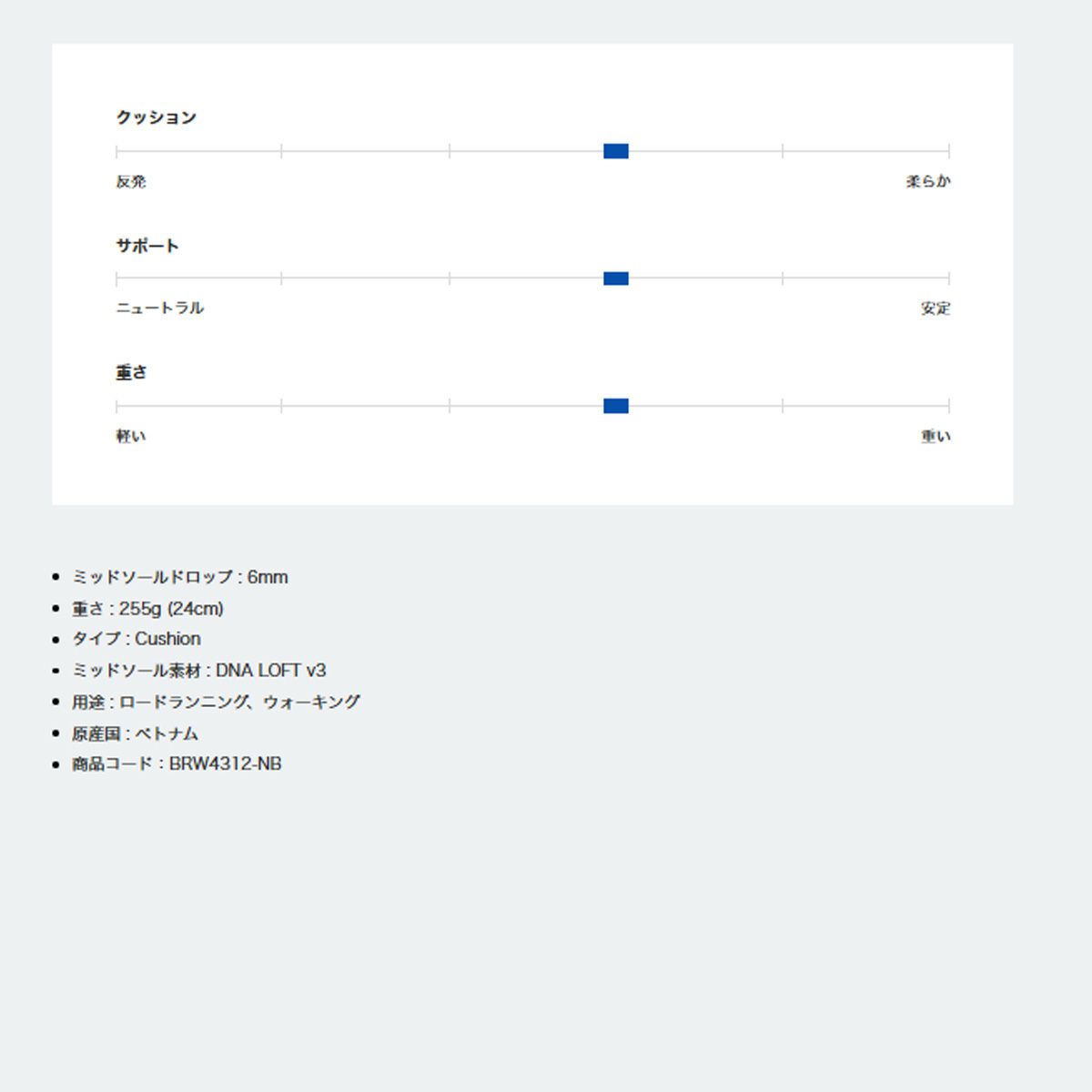This screenshot has width=1092, height=1092.
Task: Click the 柔らか label under cushion slider
Action: pos(928,182)
